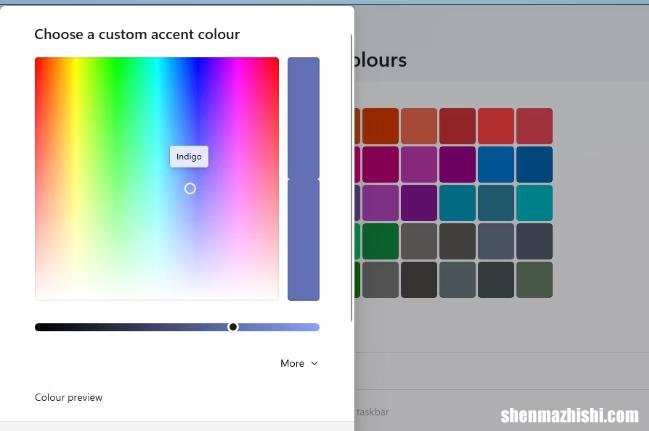Image resolution: width=649 pixels, height=431 pixels.
Task: Click the dialog's vertical scrollbar
Action: point(352,178)
